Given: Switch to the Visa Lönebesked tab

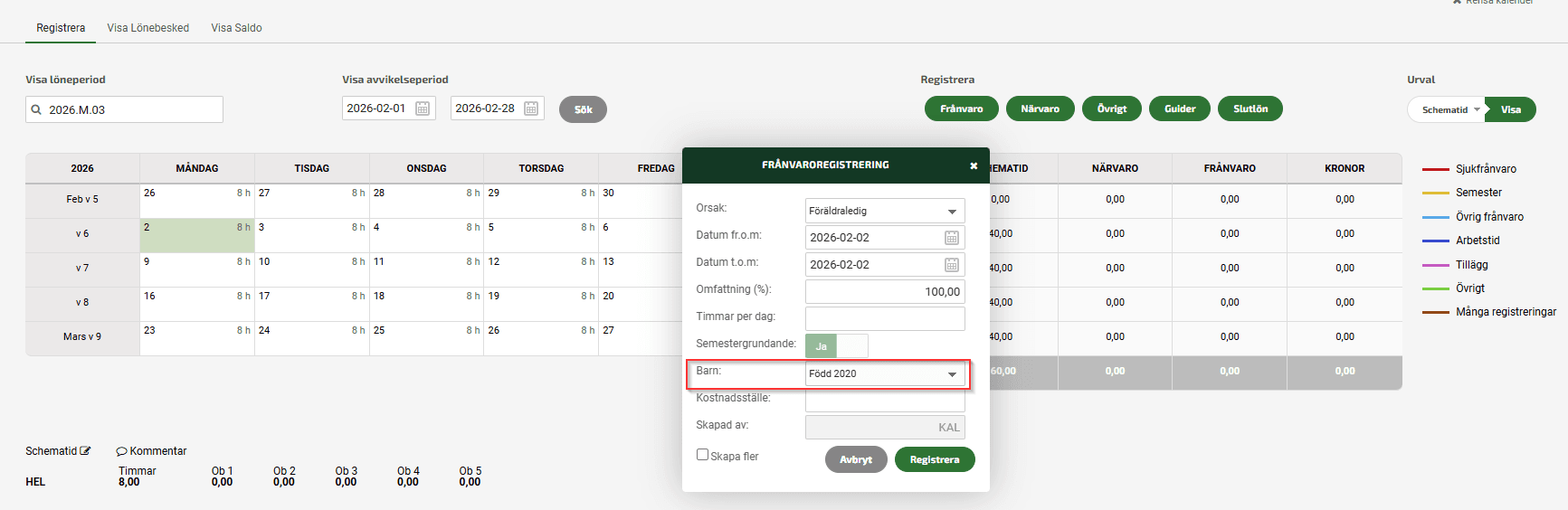Looking at the screenshot, I should [x=148, y=28].
